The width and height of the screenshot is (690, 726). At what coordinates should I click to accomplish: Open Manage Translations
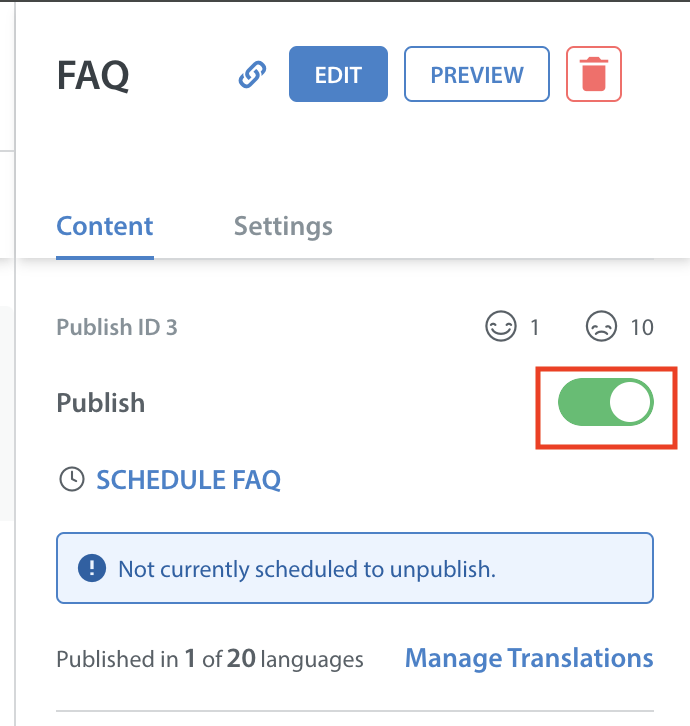(529, 658)
